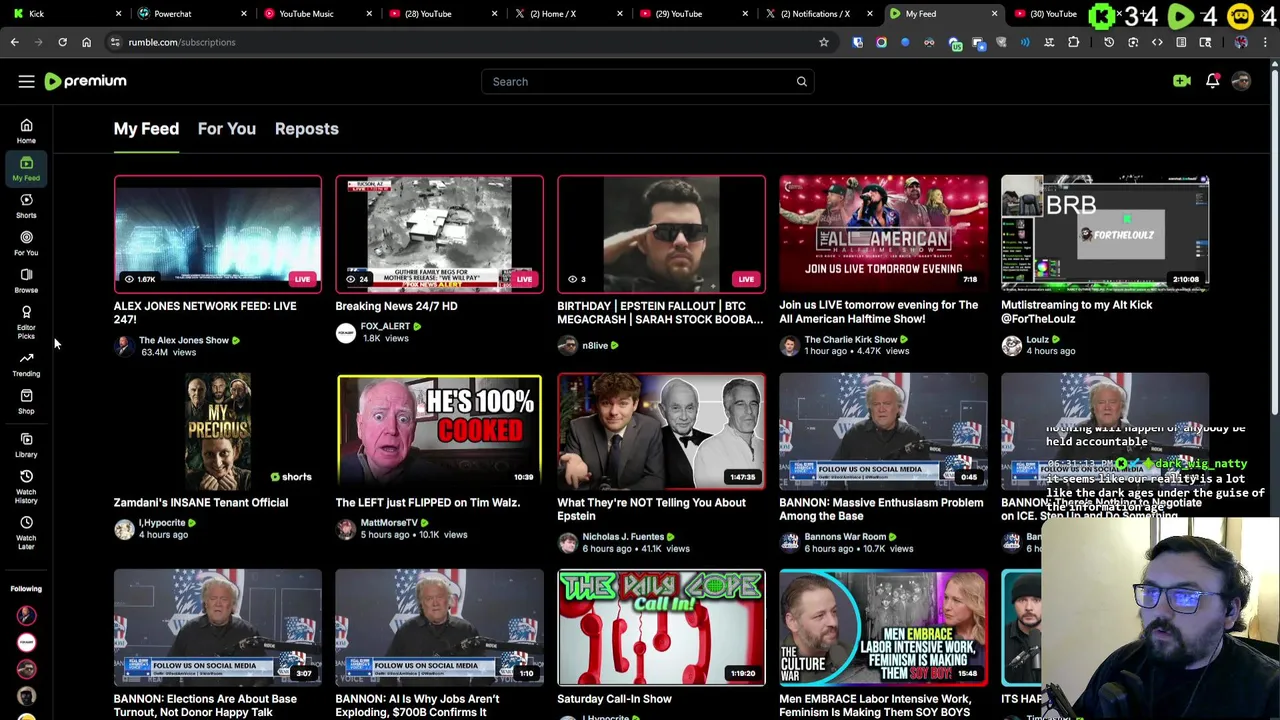Open The Charlie Kirk Show channel link
The width and height of the screenshot is (1280, 720).
[851, 340]
